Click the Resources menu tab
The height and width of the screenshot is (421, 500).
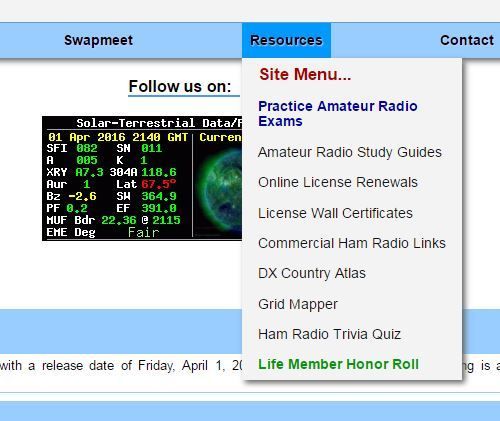pyautogui.click(x=286, y=40)
